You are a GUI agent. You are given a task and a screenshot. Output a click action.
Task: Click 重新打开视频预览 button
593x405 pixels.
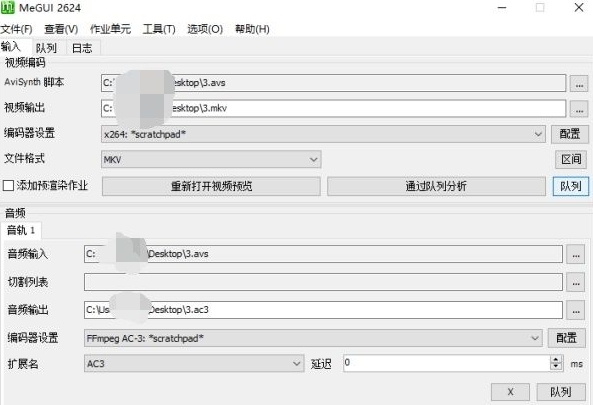pos(211,186)
